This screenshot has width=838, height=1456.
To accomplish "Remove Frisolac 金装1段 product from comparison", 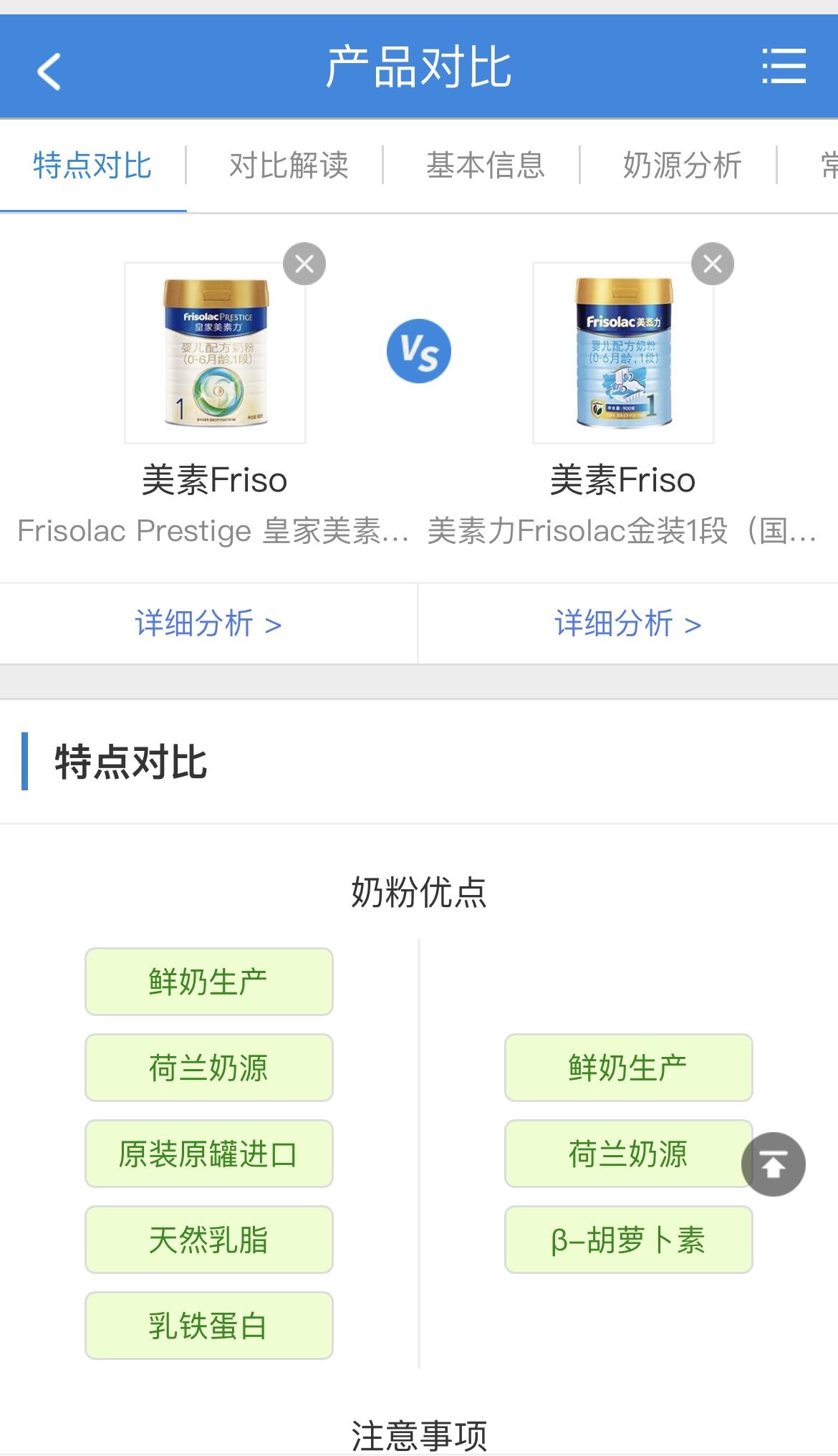I will (712, 264).
